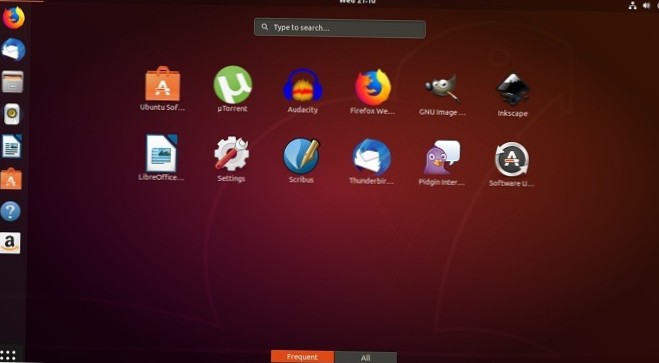
Task: Launch Rhythmbox from the dock
Action: [x=12, y=114]
